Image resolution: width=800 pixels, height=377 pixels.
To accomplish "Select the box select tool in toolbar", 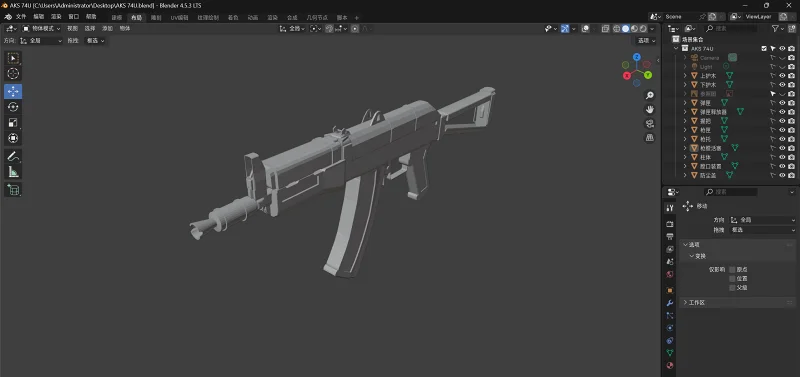I will [13, 58].
